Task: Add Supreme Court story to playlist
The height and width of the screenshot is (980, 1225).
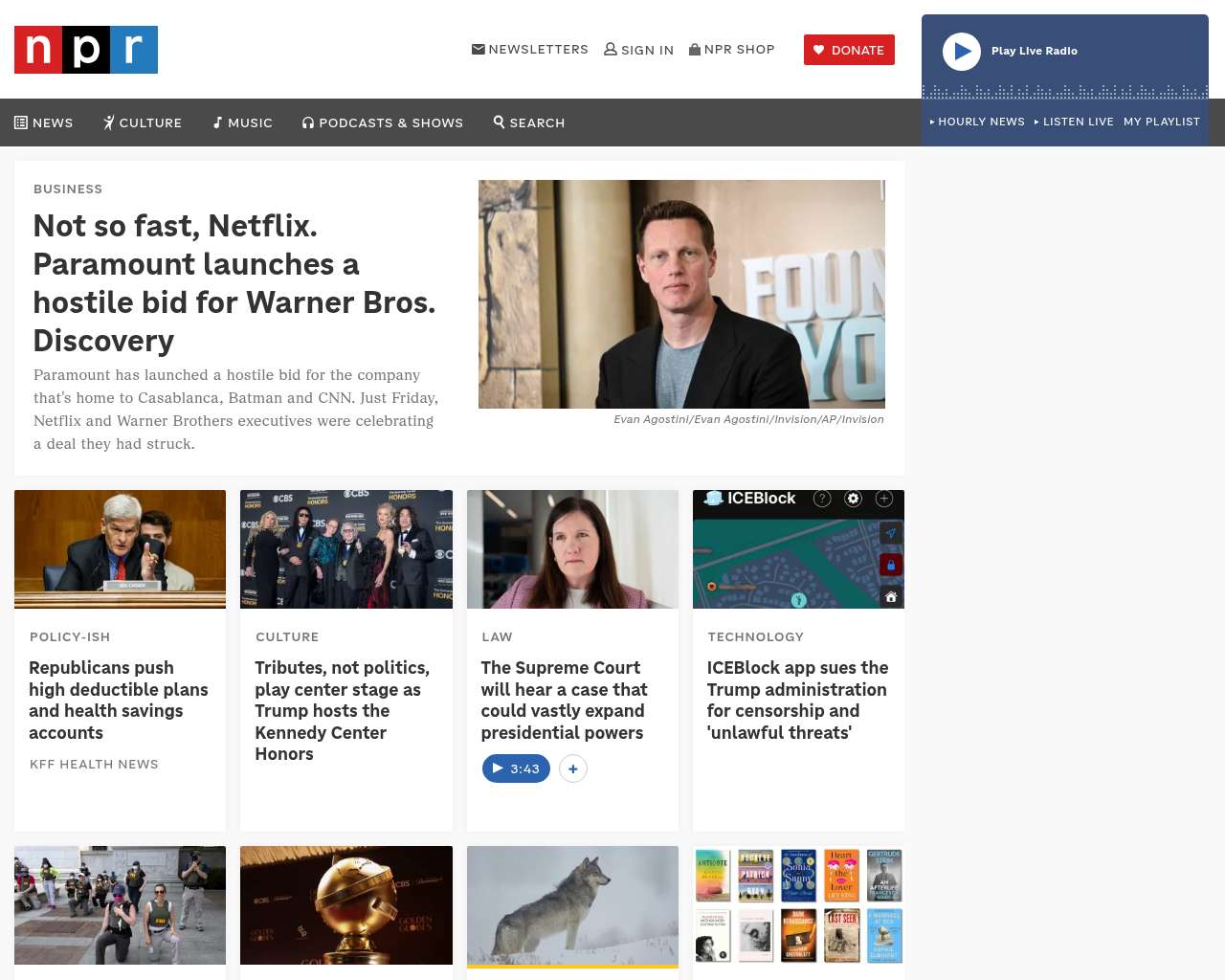Action: click(x=573, y=768)
